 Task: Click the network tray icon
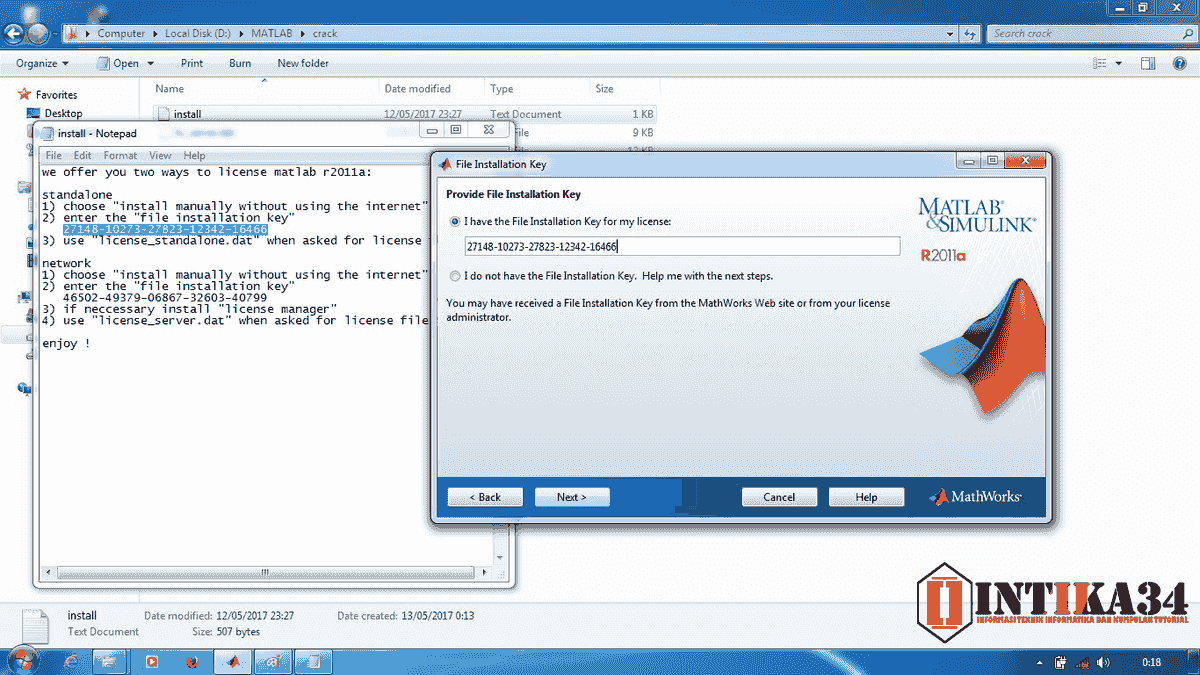pyautogui.click(x=1083, y=662)
